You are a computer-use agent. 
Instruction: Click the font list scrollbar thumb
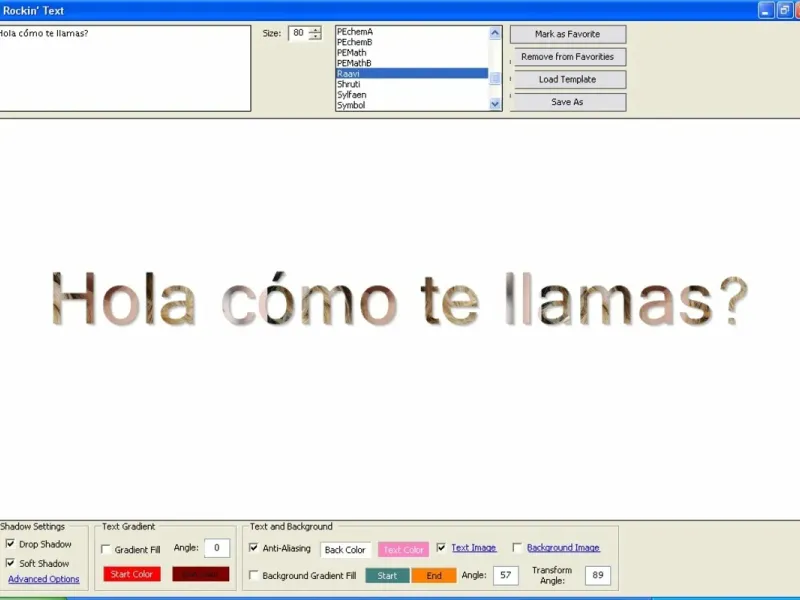495,78
